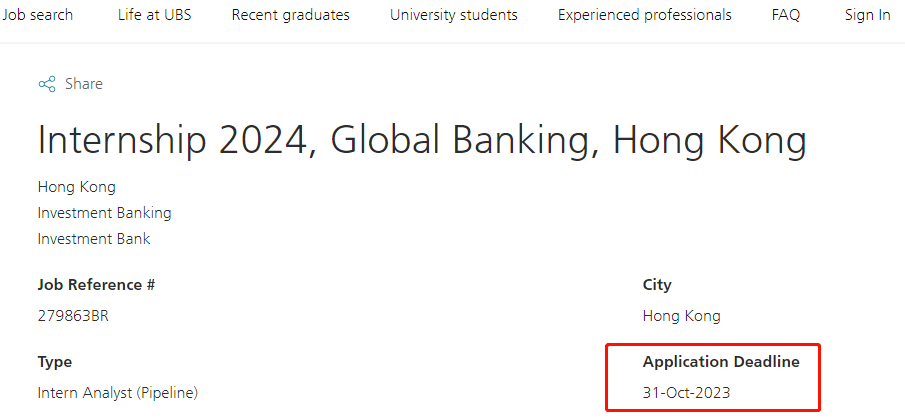This screenshot has height=418, width=905.
Task: Click the Sign In link
Action: coord(867,15)
